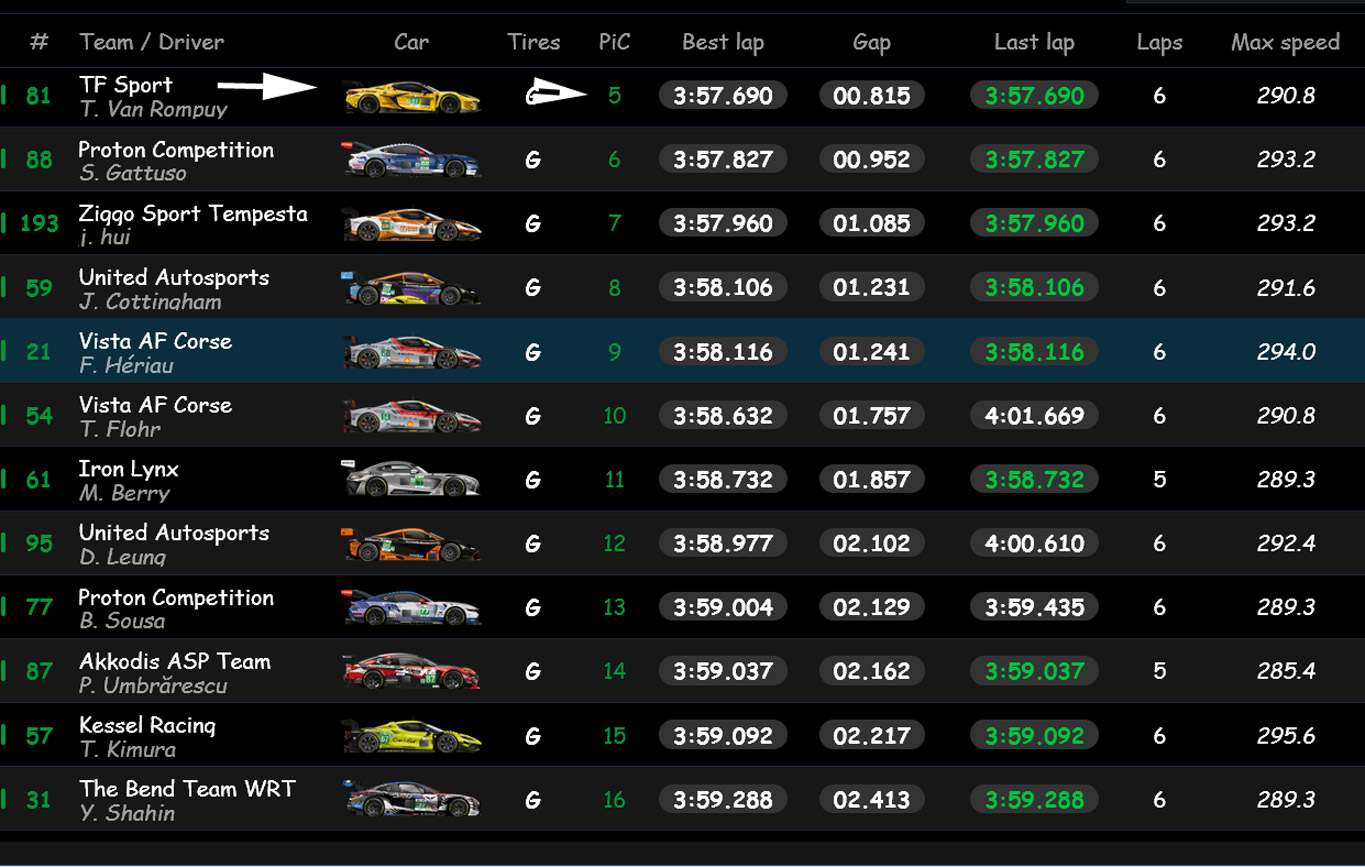1365x867 pixels.
Task: Click gap value 02.413 badge
Action: [871, 800]
